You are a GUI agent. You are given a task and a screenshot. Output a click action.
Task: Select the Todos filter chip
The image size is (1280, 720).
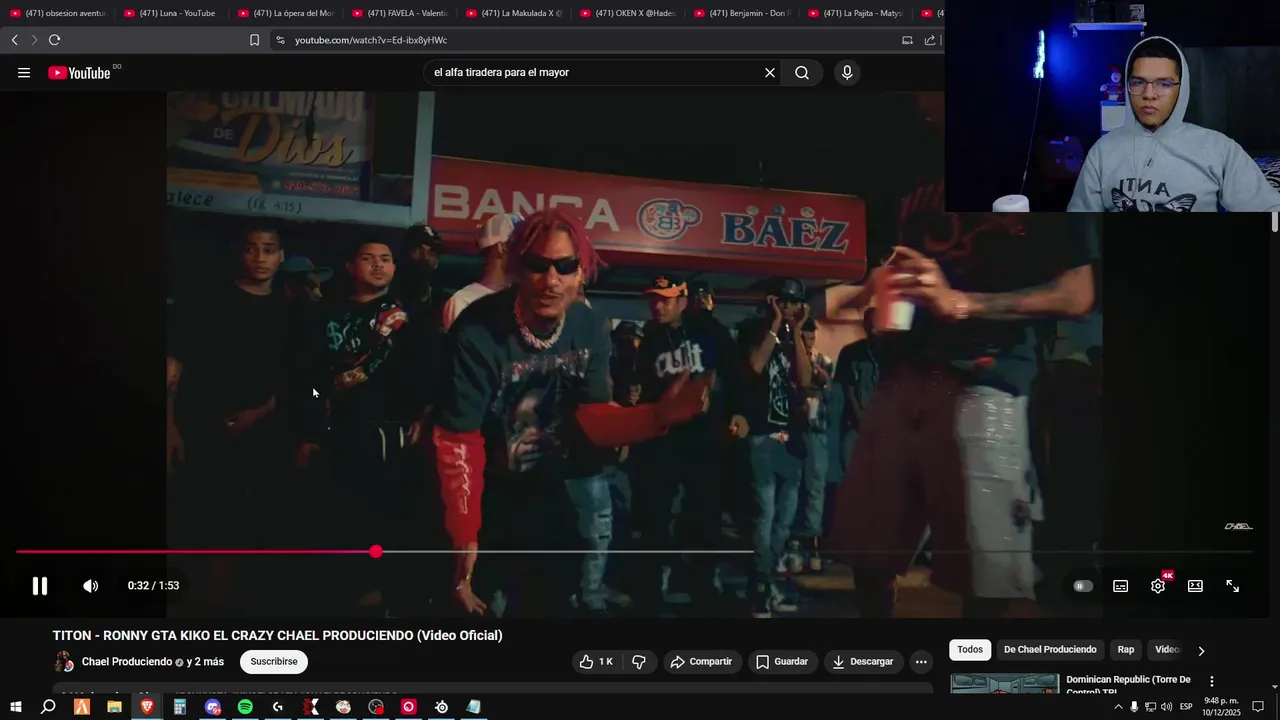pyautogui.click(x=970, y=650)
